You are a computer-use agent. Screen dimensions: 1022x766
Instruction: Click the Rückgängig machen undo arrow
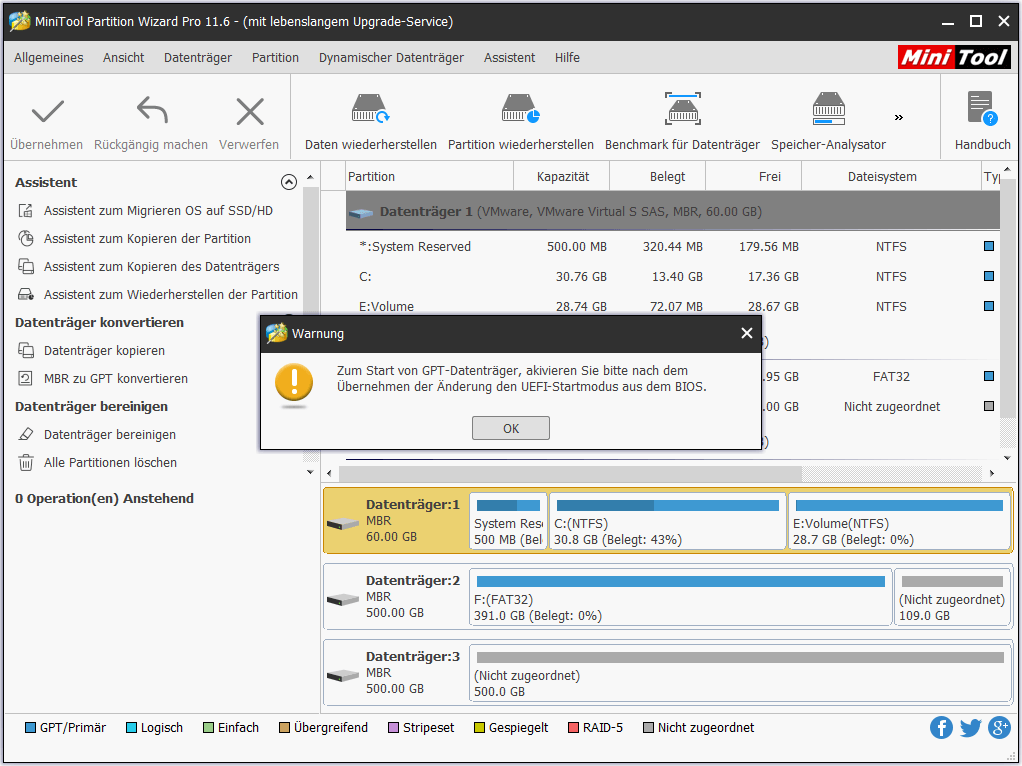pos(152,110)
